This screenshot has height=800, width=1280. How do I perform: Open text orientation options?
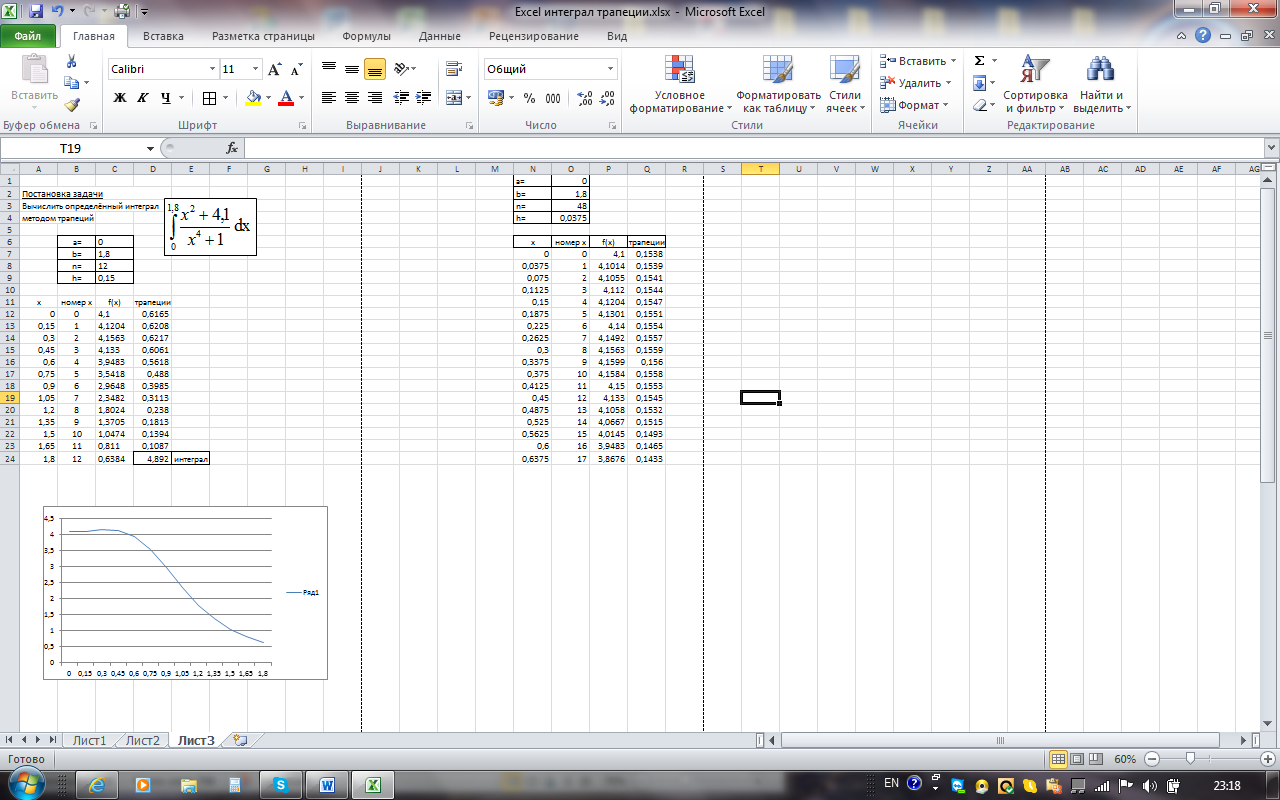click(x=404, y=69)
